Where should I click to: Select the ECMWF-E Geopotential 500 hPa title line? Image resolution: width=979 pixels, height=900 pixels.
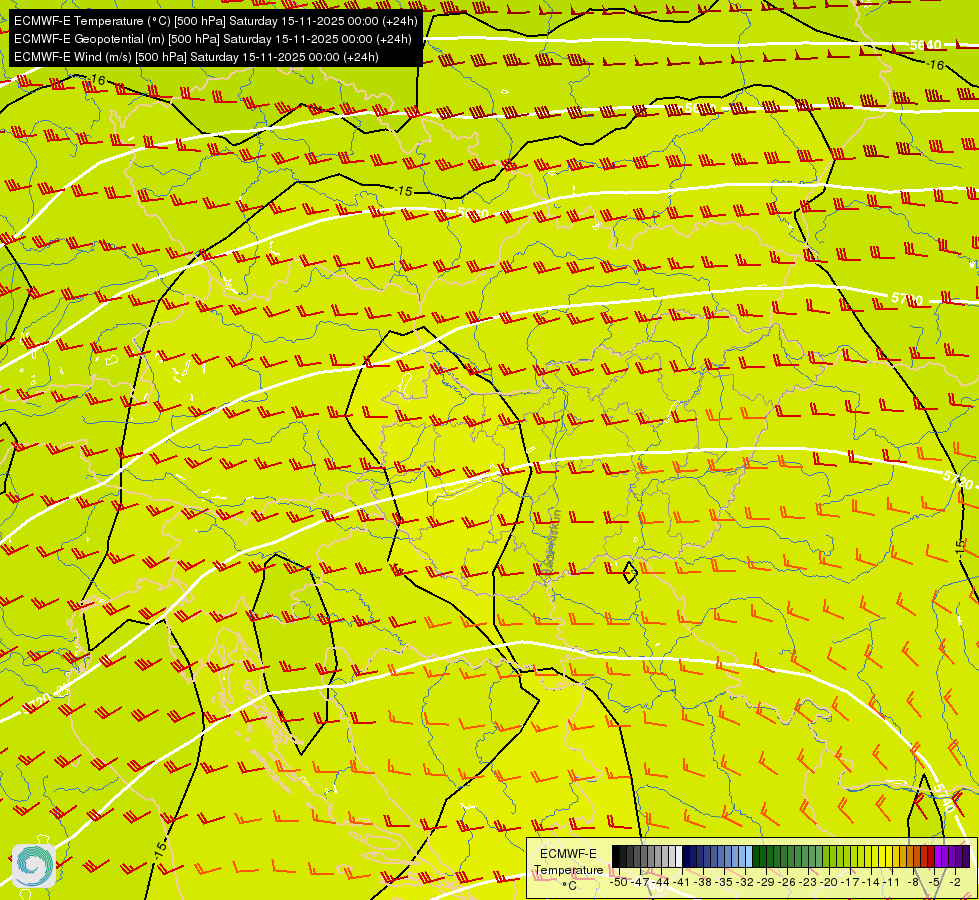tap(213, 39)
